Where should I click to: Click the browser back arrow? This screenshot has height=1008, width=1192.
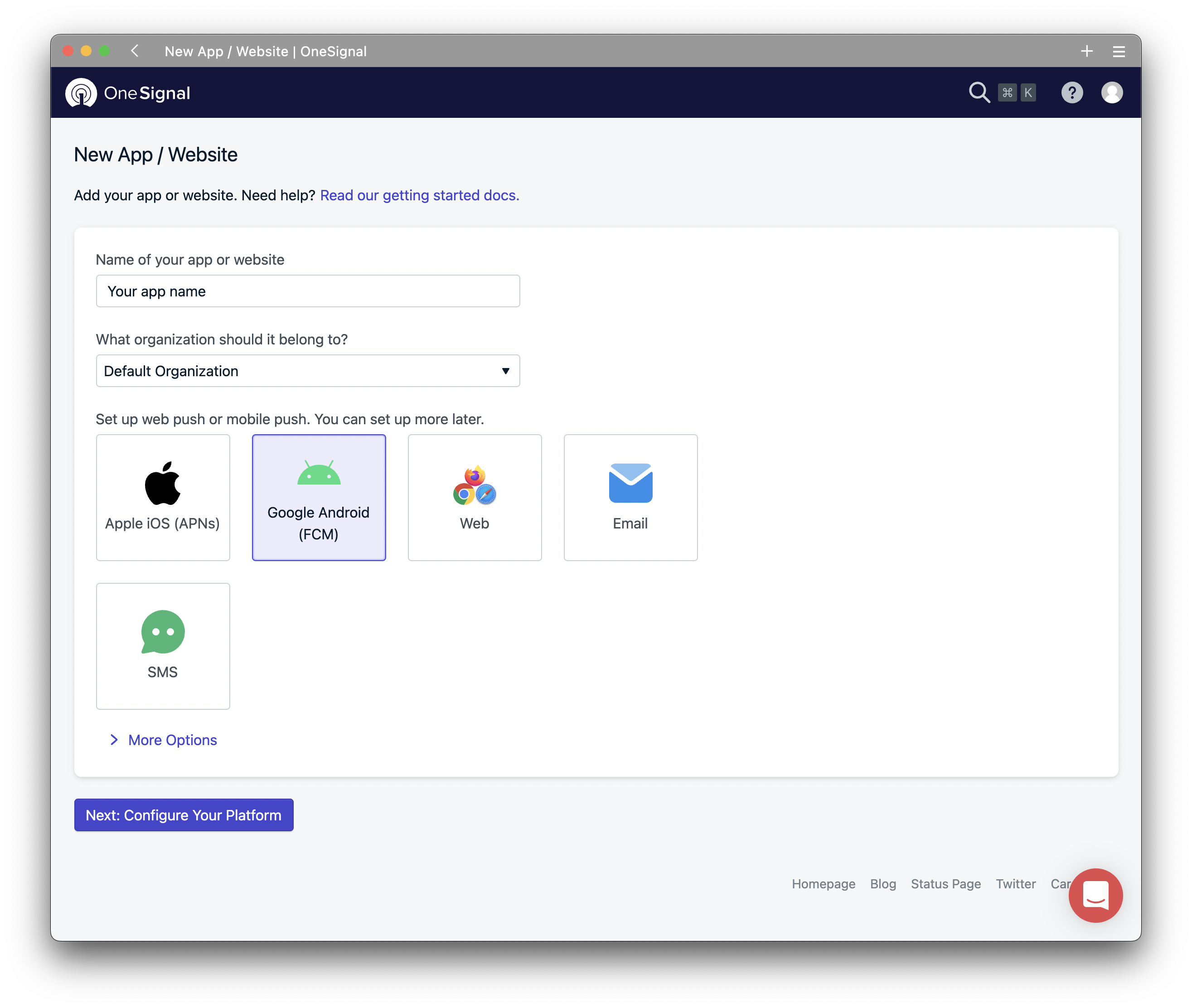click(x=135, y=51)
